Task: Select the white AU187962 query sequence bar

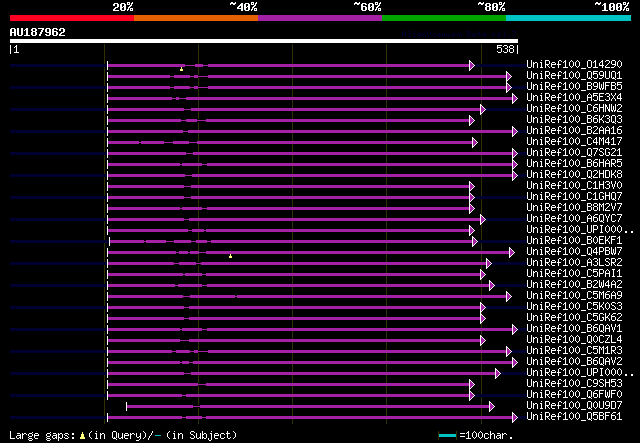Action: (264, 41)
